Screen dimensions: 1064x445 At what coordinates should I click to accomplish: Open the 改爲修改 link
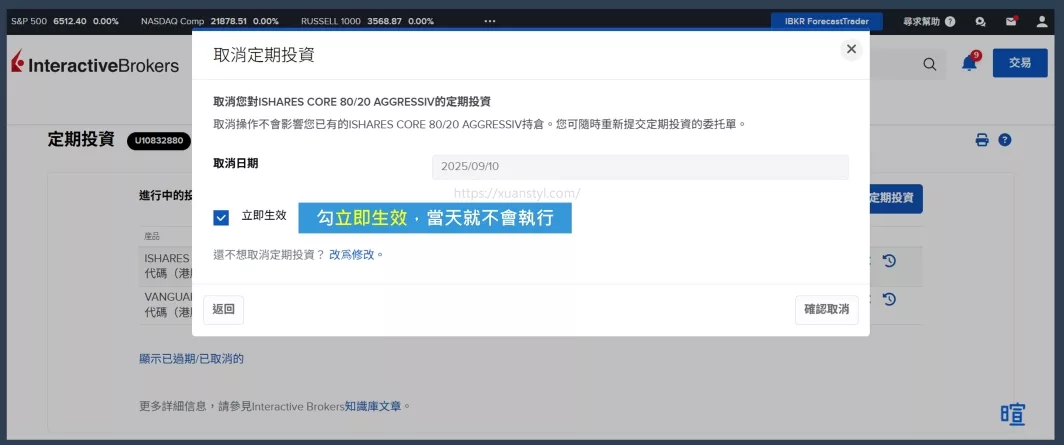coord(352,255)
